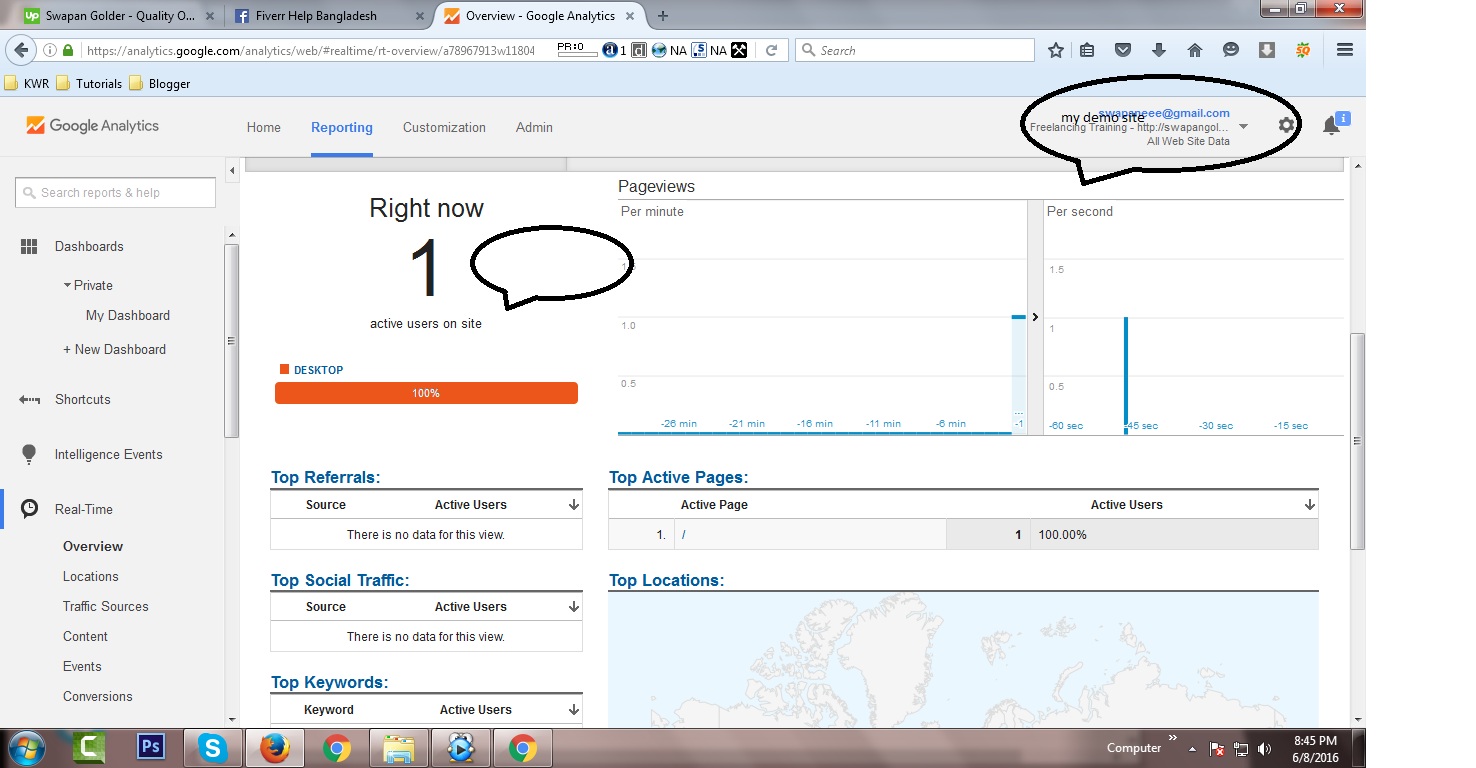Open the smiley chat icon in toolbar
1476x768 pixels.
1231,50
